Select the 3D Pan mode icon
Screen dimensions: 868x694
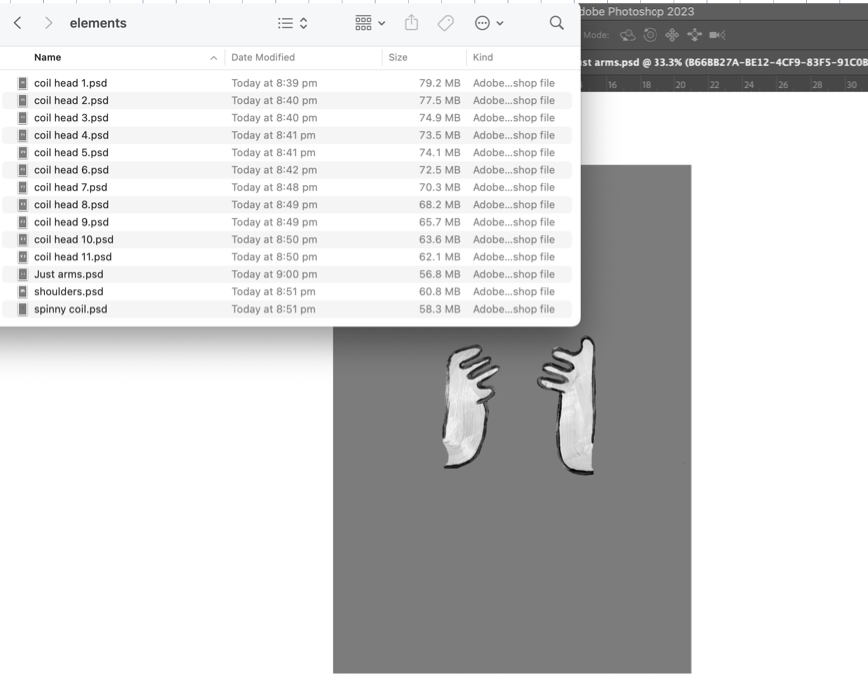point(672,35)
